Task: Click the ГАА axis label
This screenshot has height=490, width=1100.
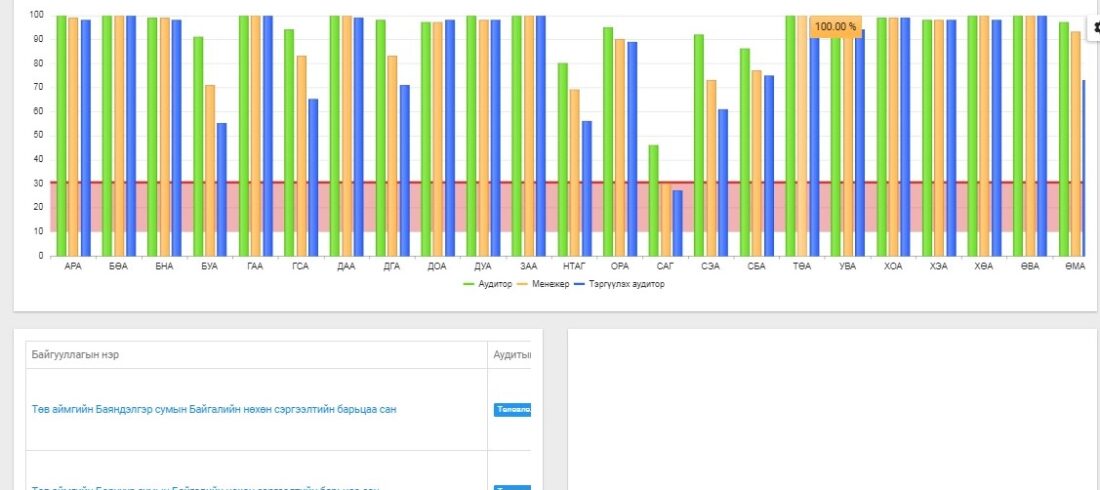Action: click(x=255, y=267)
